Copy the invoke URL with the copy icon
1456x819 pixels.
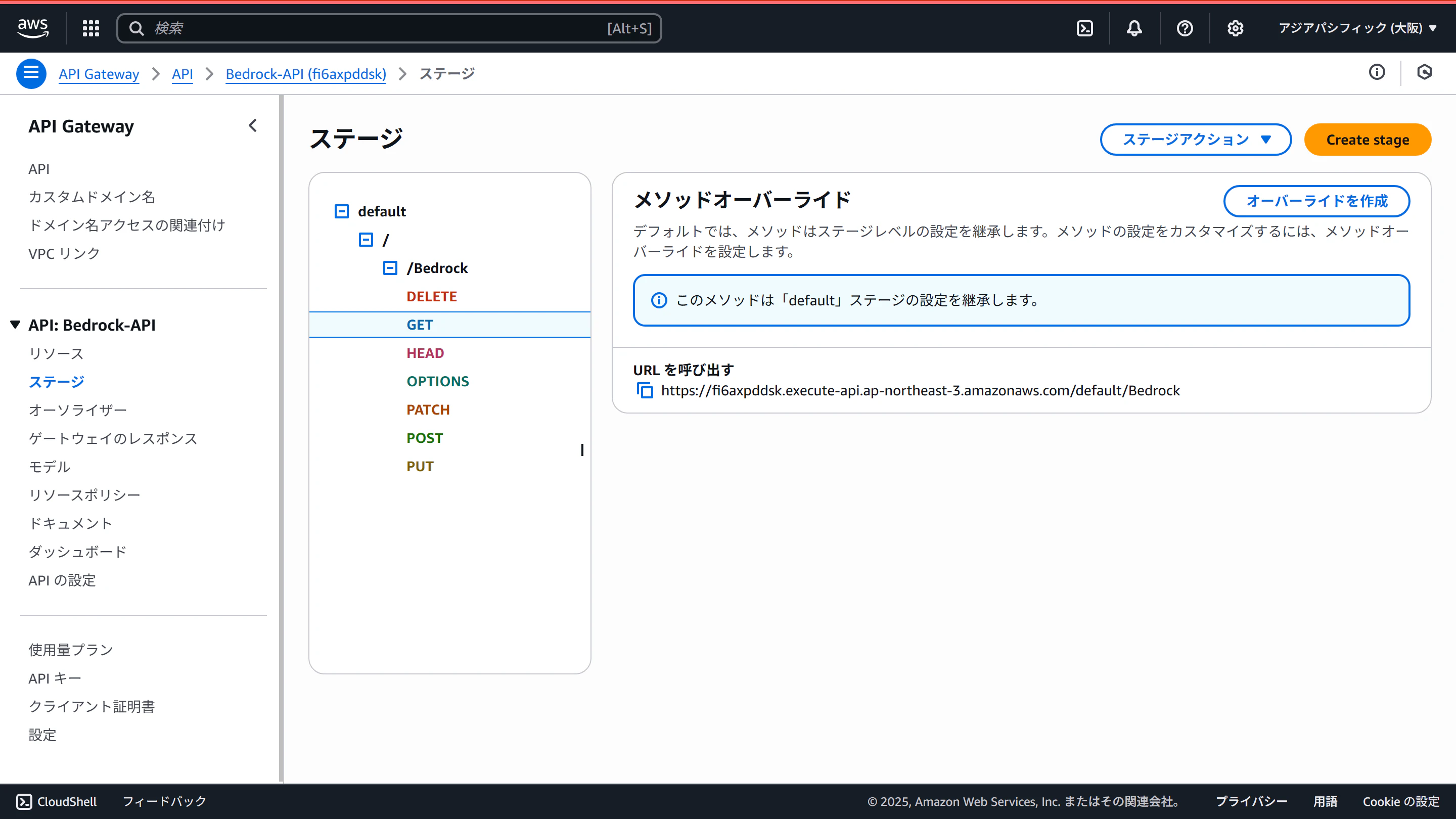click(645, 391)
